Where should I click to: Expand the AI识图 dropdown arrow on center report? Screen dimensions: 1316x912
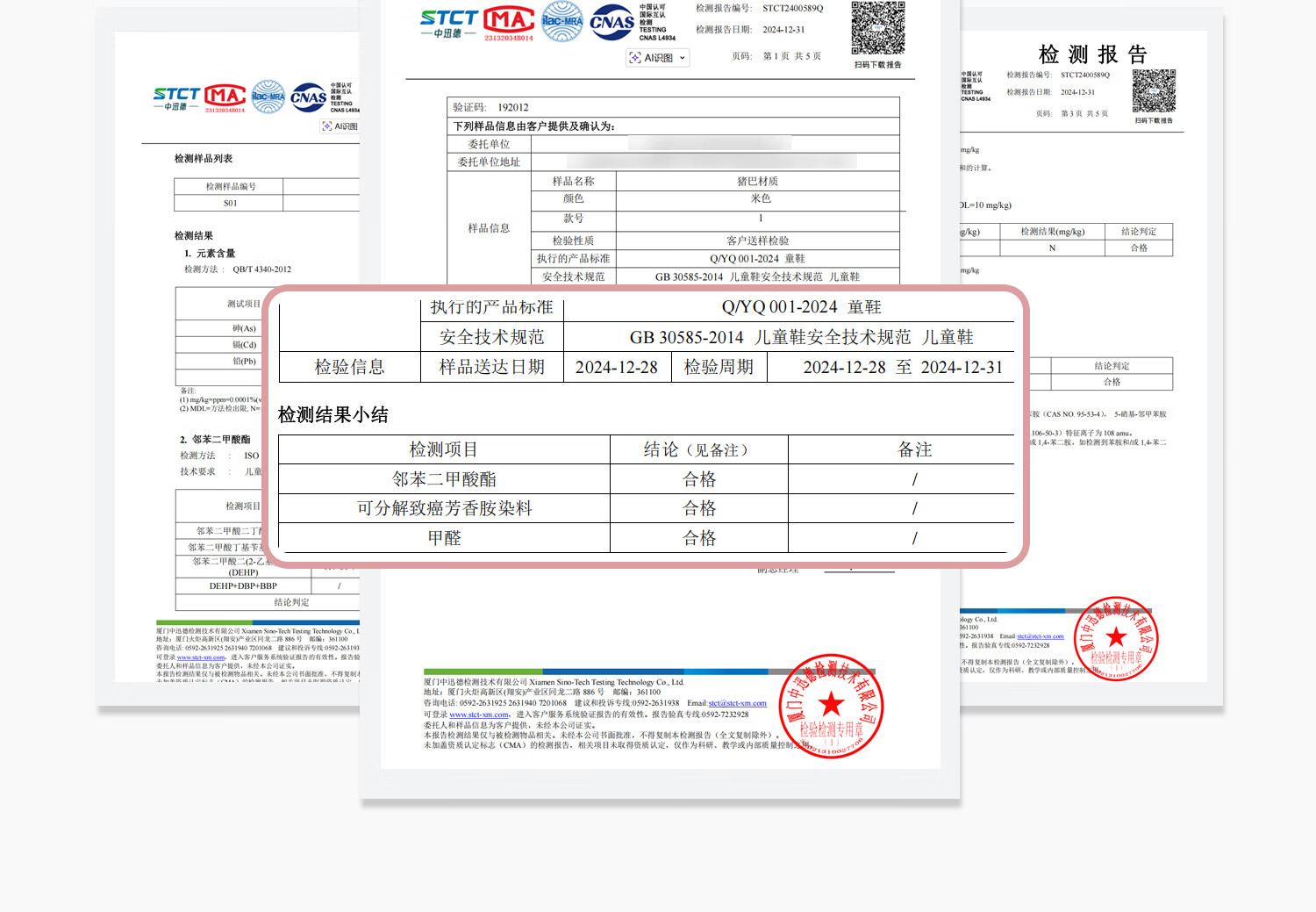(682, 58)
